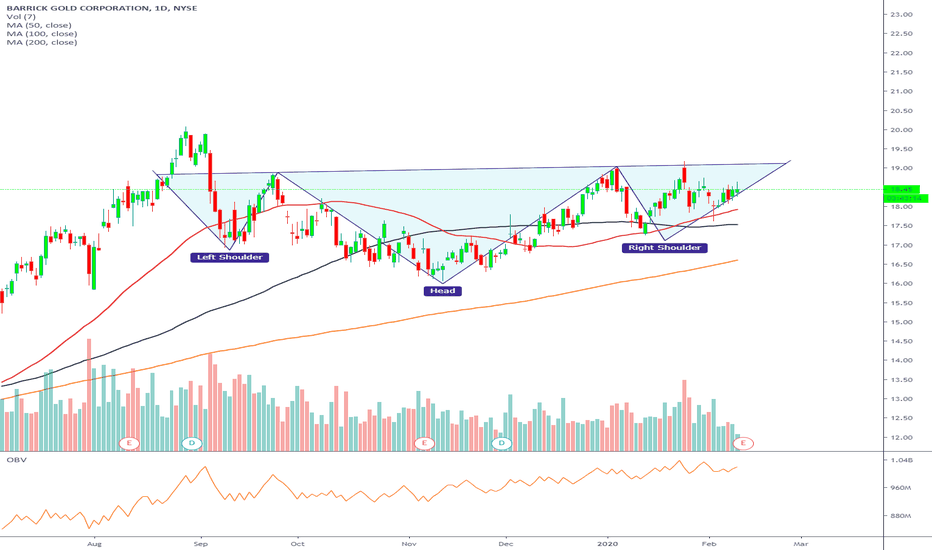Select the MA (200, close) legend
The height and width of the screenshot is (550, 932).
click(x=42, y=42)
